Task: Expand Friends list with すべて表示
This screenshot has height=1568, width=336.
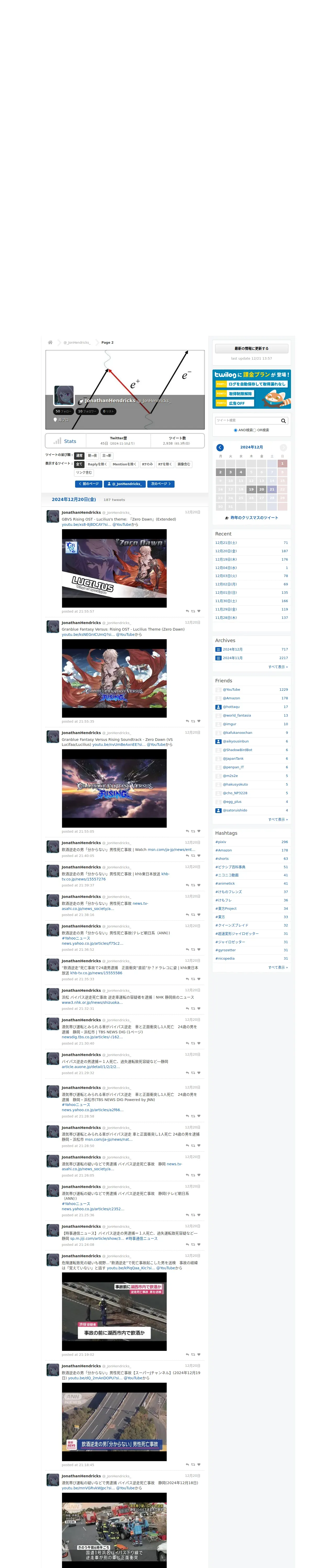Action: [278, 819]
